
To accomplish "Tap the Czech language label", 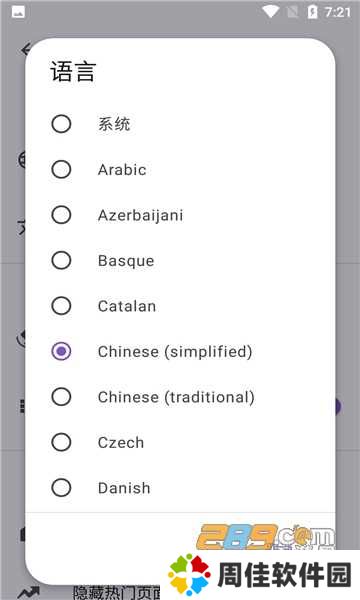I will pos(121,443).
